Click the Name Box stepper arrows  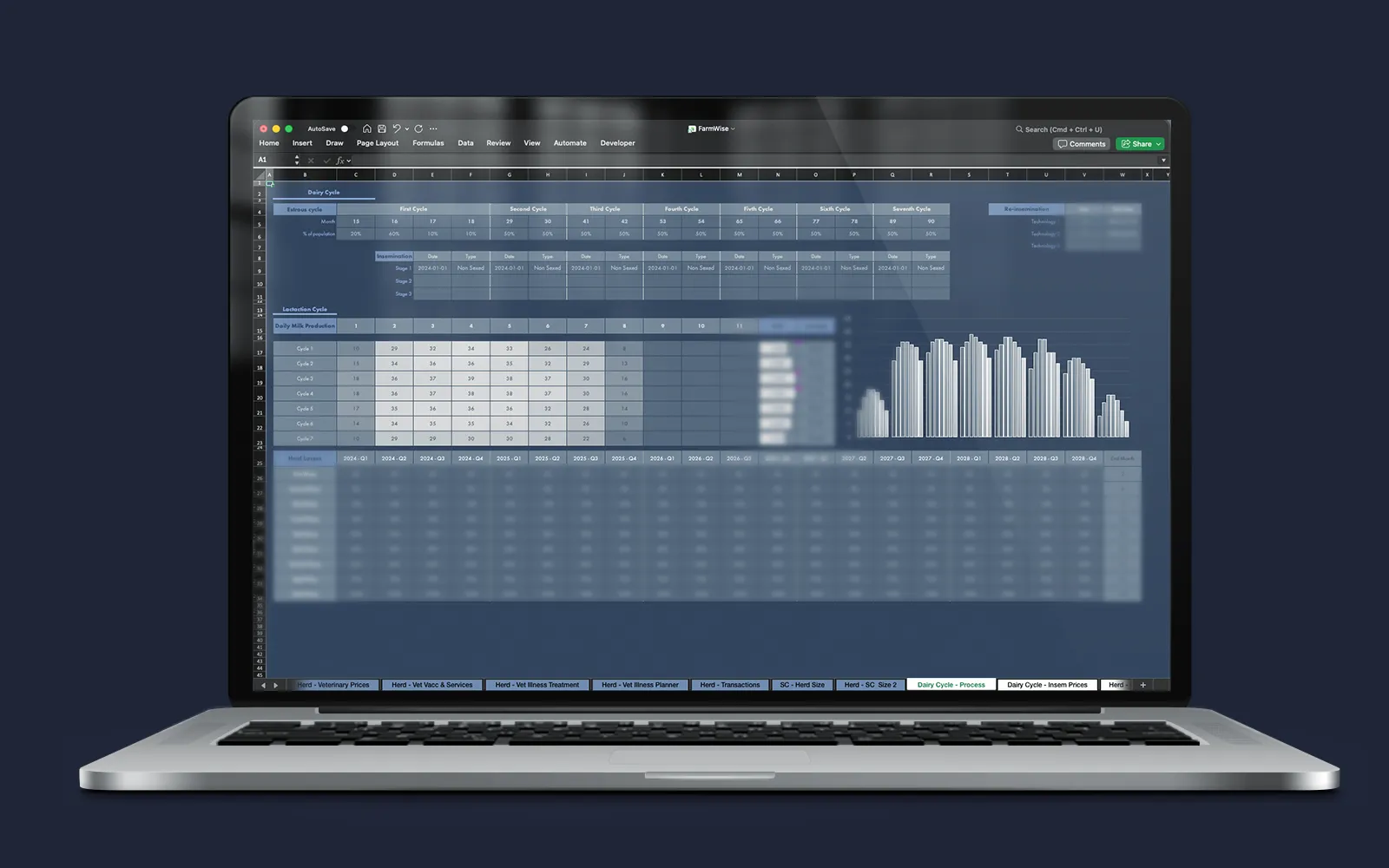(297, 161)
